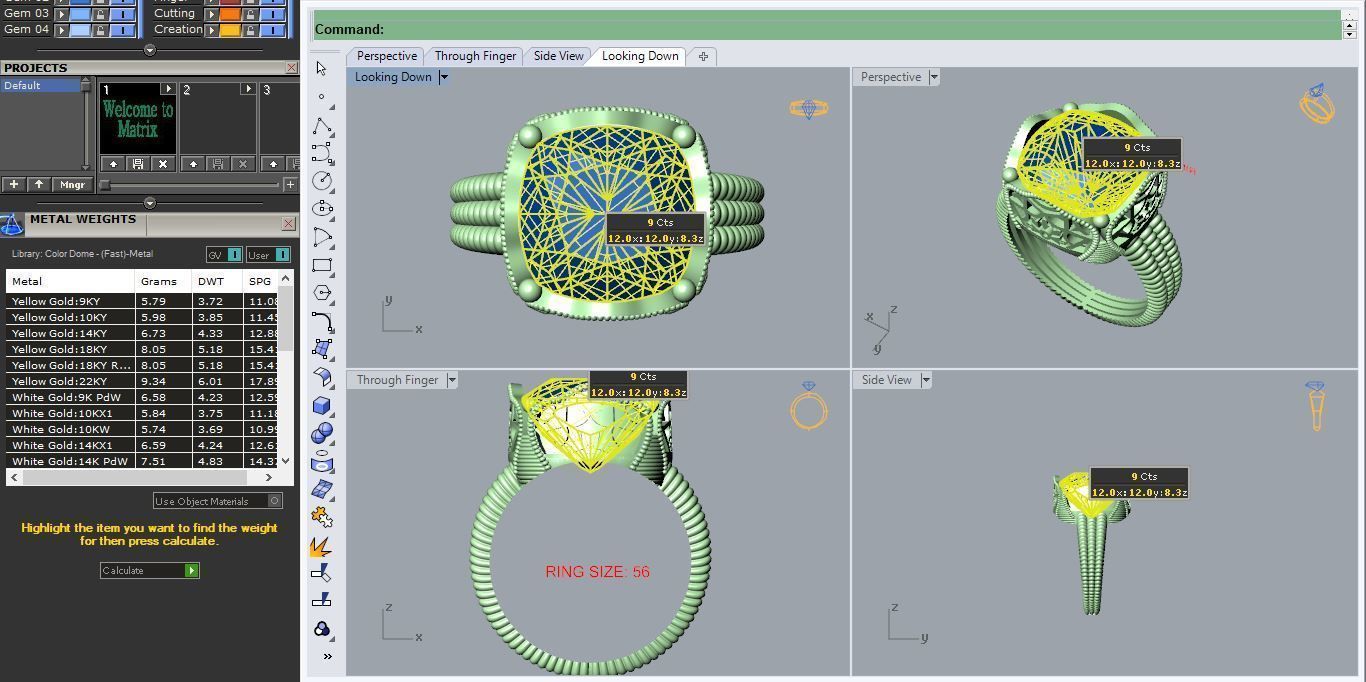This screenshot has width=1366, height=682.
Task: Switch to the Perspective tab
Action: tap(387, 56)
